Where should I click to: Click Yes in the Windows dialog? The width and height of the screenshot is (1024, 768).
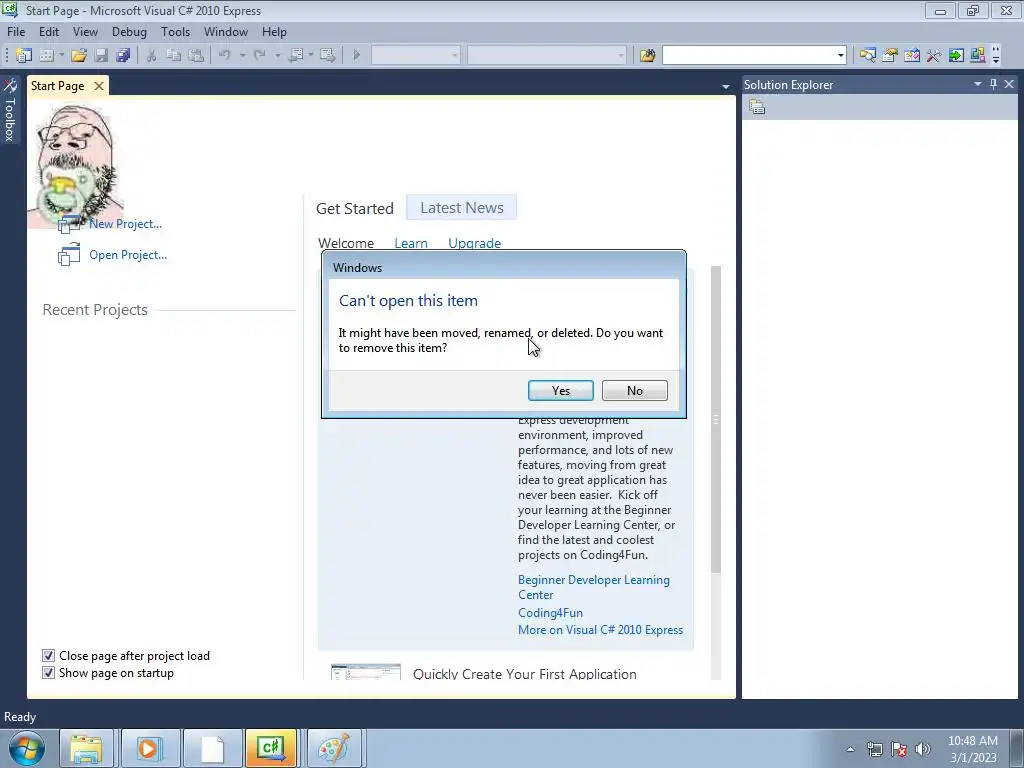coord(561,391)
